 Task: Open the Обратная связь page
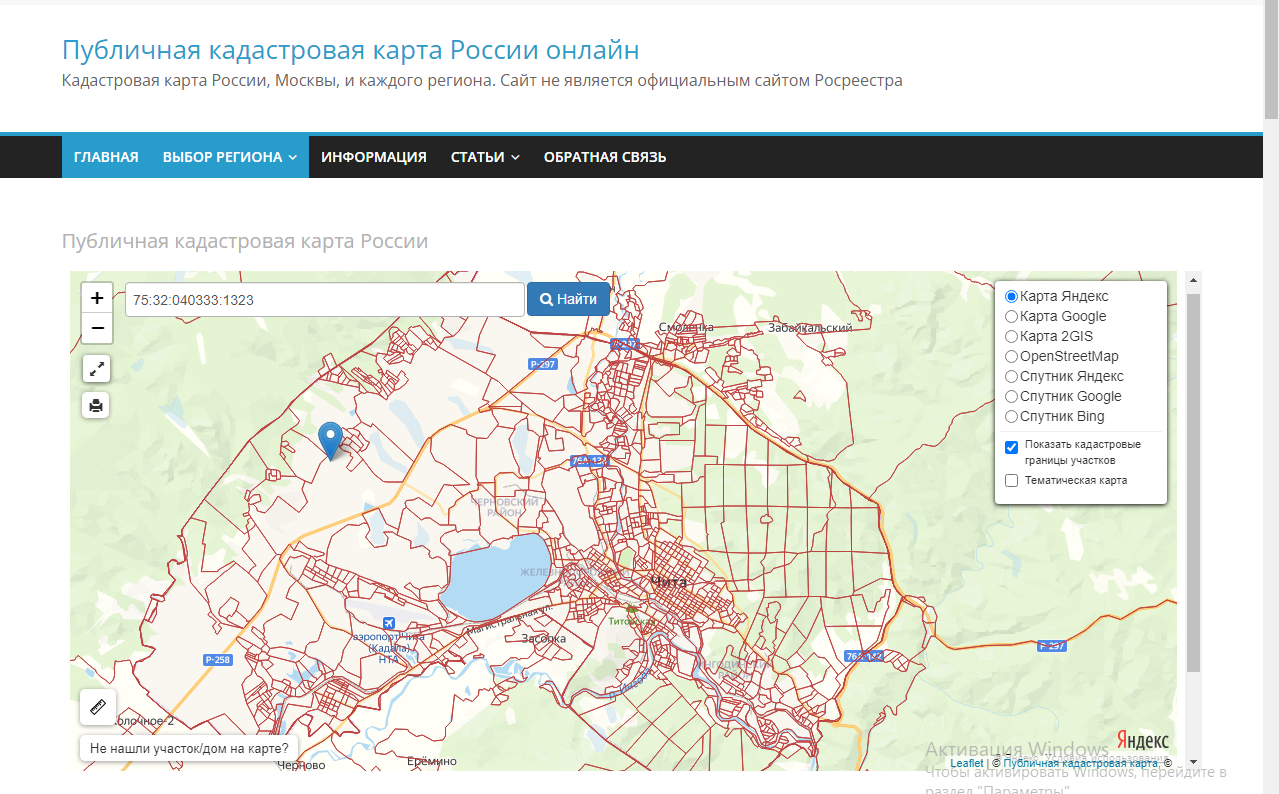pyautogui.click(x=604, y=157)
